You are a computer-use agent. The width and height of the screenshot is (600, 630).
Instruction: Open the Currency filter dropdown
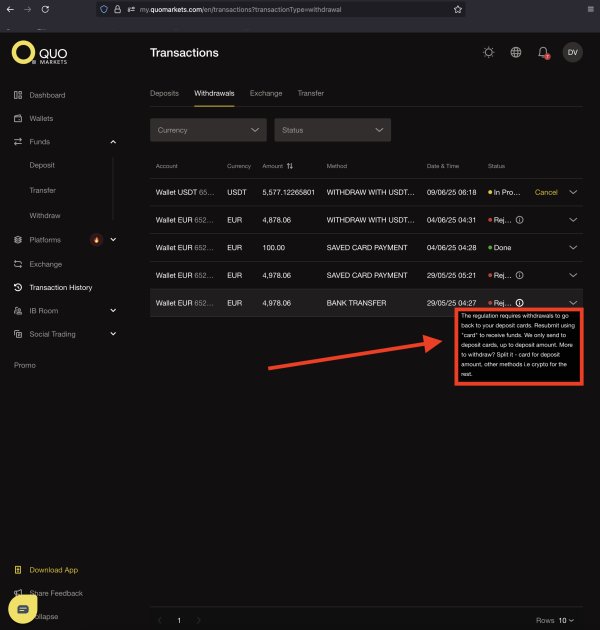click(x=208, y=130)
